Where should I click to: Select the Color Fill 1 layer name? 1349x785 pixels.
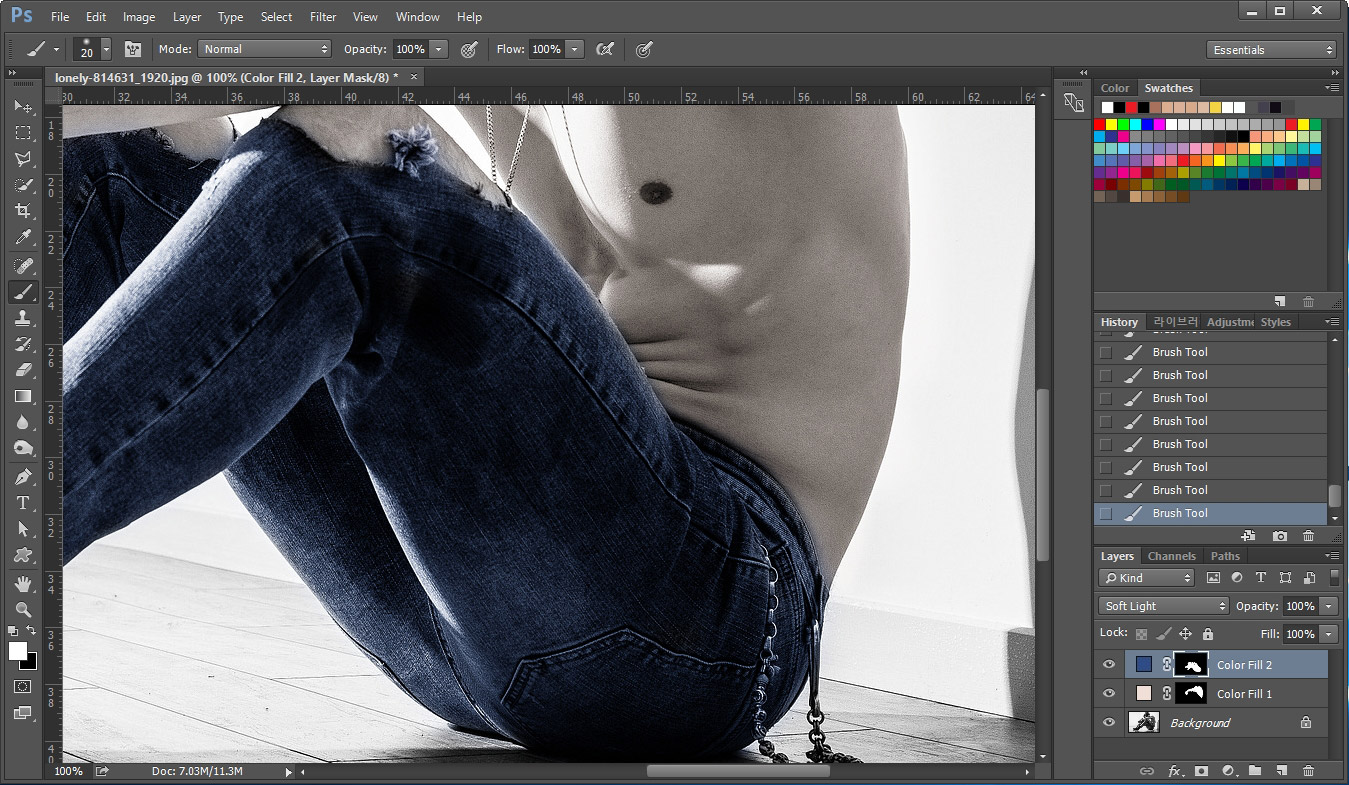tap(1244, 694)
